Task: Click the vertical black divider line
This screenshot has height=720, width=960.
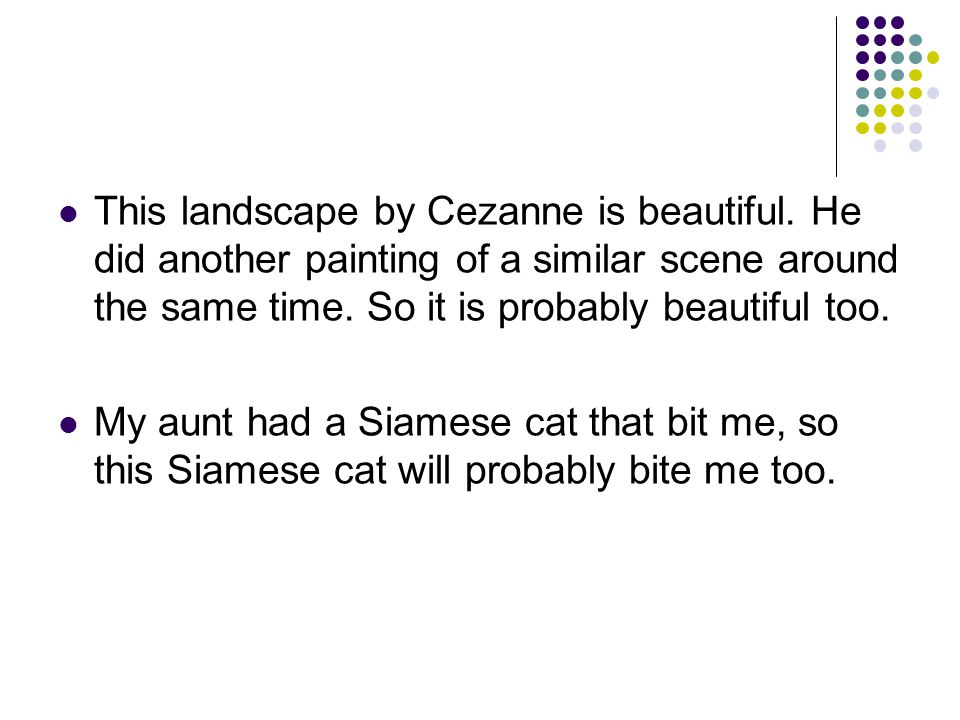Action: point(836,97)
